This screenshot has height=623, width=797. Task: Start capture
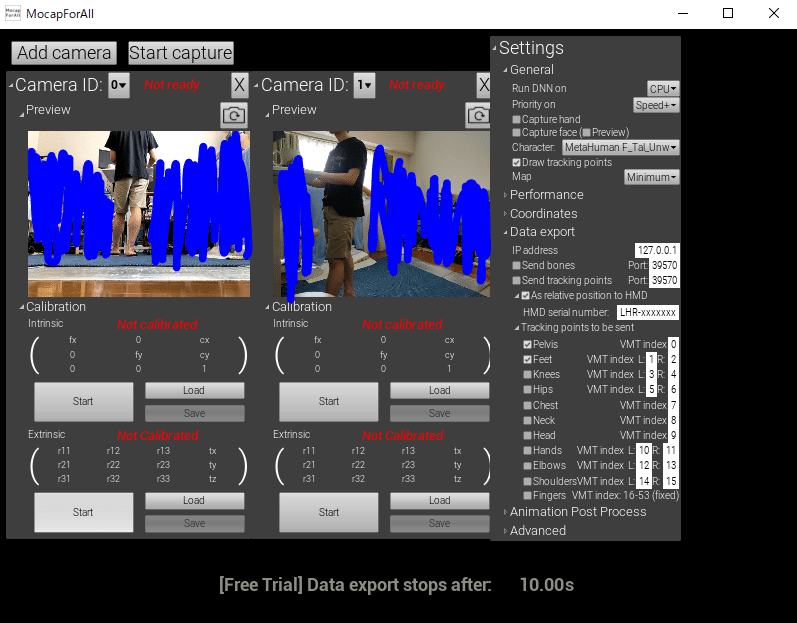[181, 53]
